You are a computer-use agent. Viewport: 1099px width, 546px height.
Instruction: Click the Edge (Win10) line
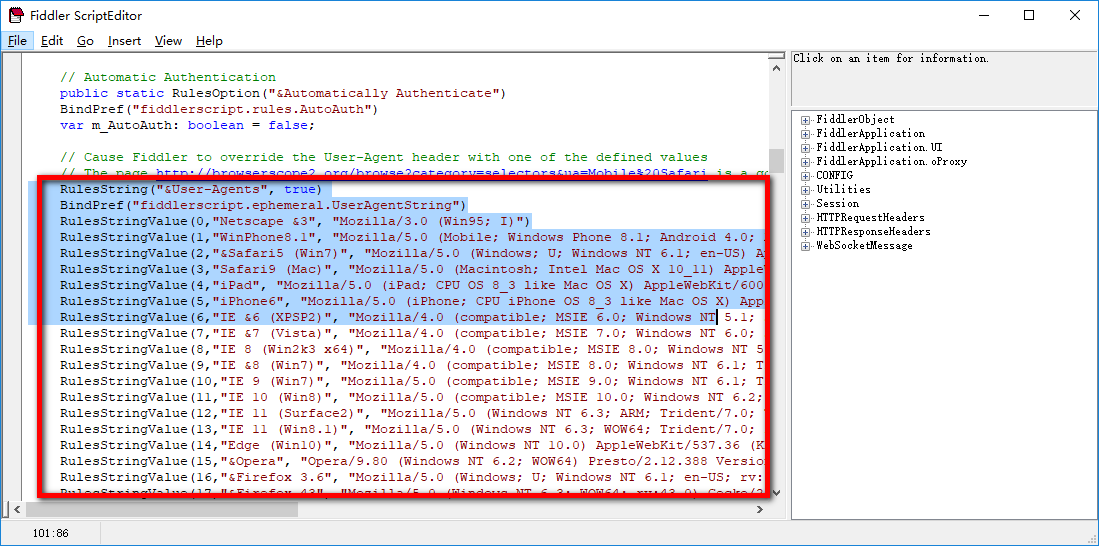click(412, 445)
